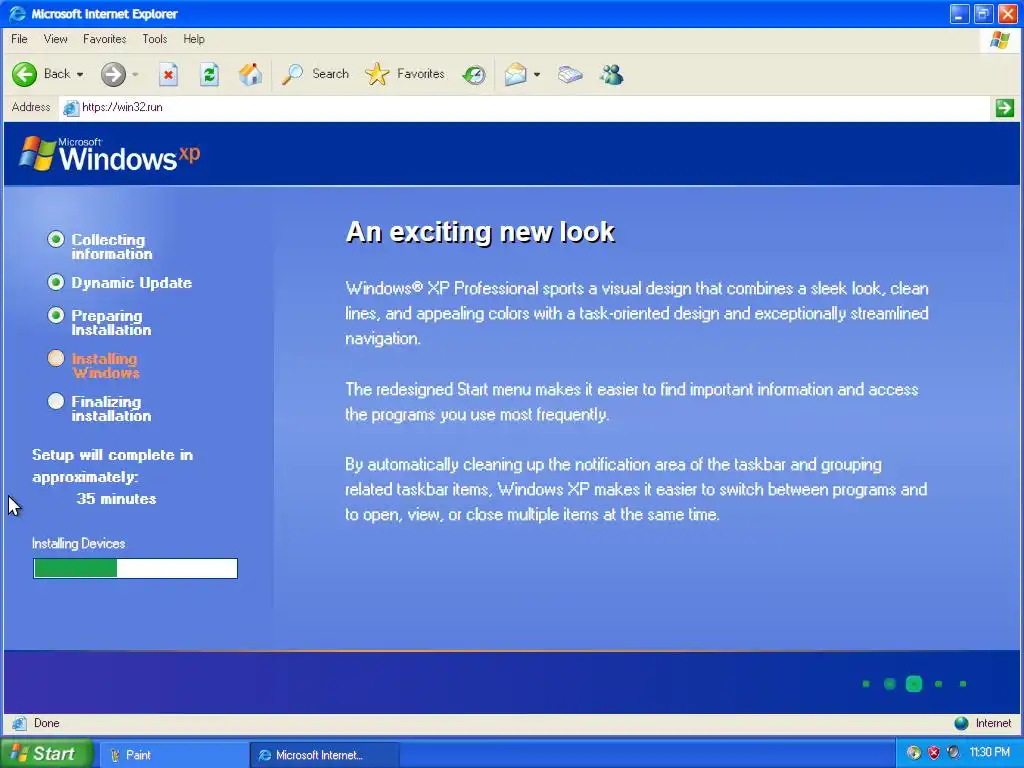The width and height of the screenshot is (1024, 768).
Task: Expand the Mail button dropdown arrow
Action: pos(537,74)
